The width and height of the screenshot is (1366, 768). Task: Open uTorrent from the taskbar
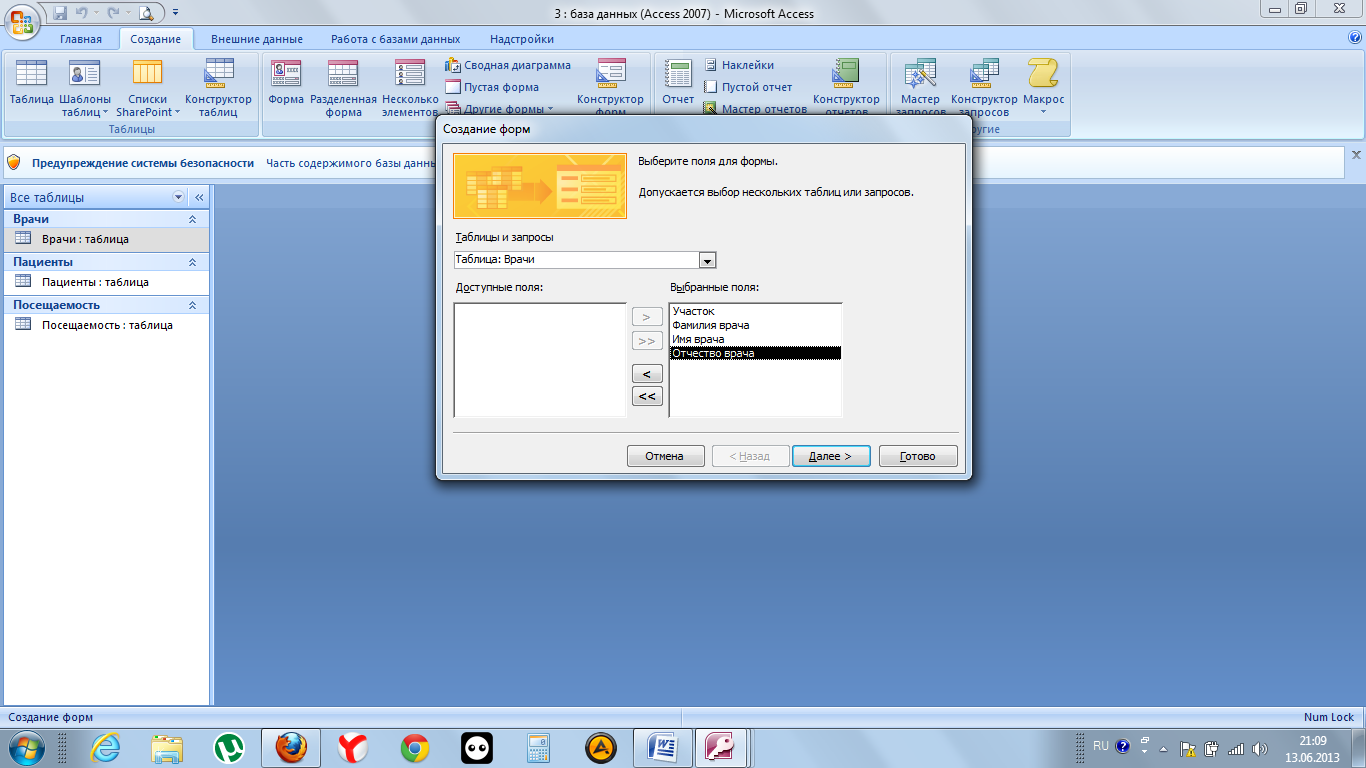coord(229,747)
